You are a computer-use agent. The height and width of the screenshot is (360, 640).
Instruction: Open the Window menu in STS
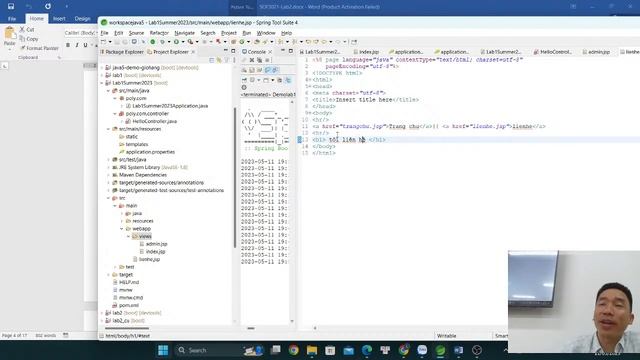(x=266, y=33)
